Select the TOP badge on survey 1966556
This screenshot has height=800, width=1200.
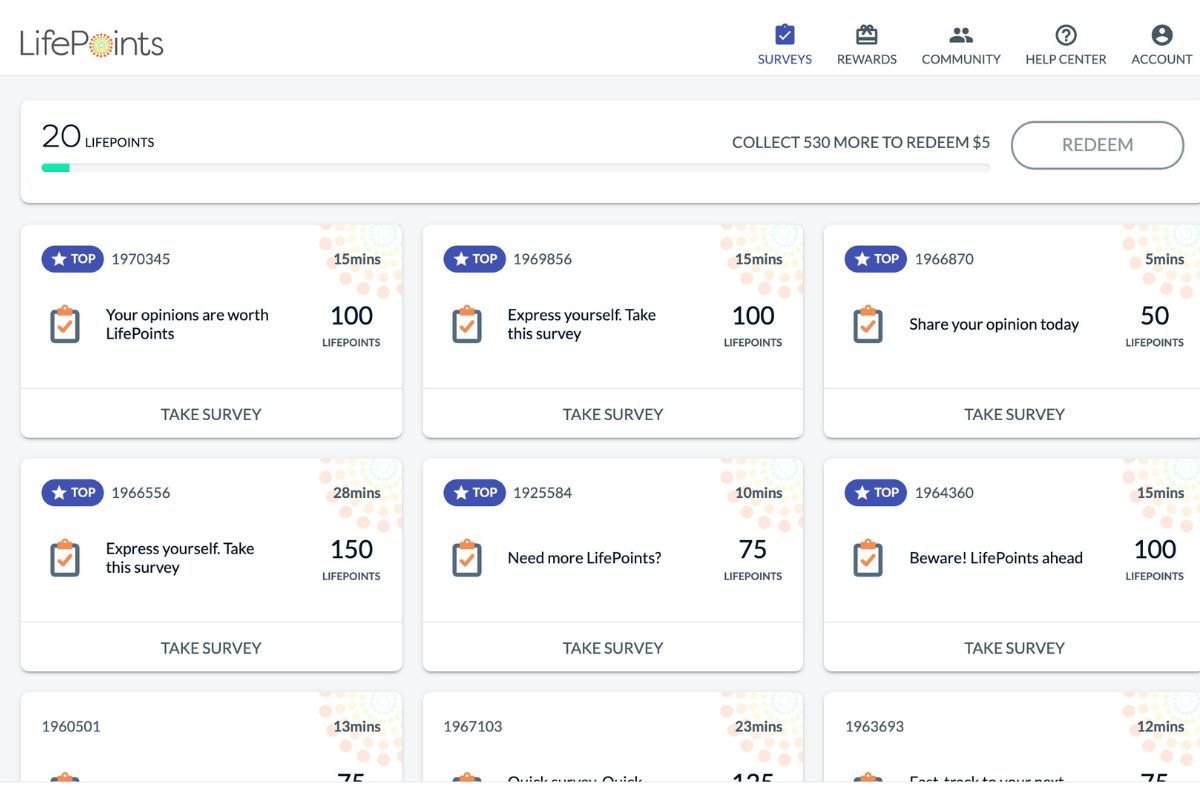[72, 492]
